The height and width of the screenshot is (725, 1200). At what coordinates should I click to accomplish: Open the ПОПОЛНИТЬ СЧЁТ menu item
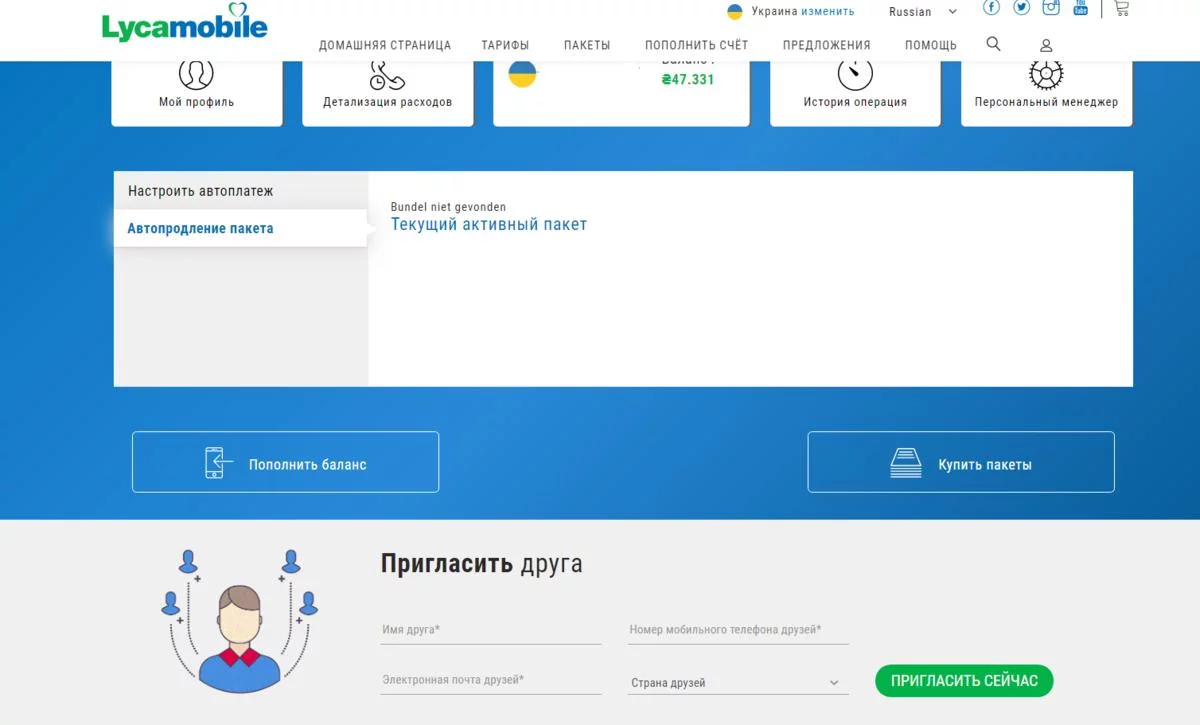click(696, 45)
